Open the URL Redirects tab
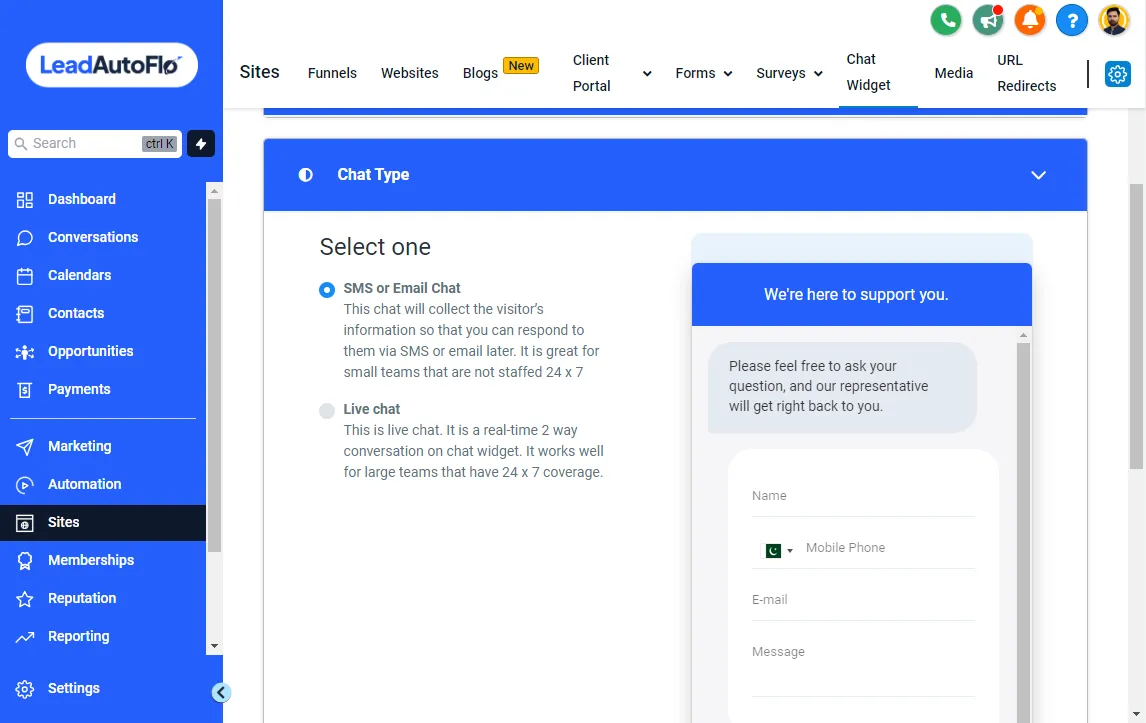 [1026, 73]
